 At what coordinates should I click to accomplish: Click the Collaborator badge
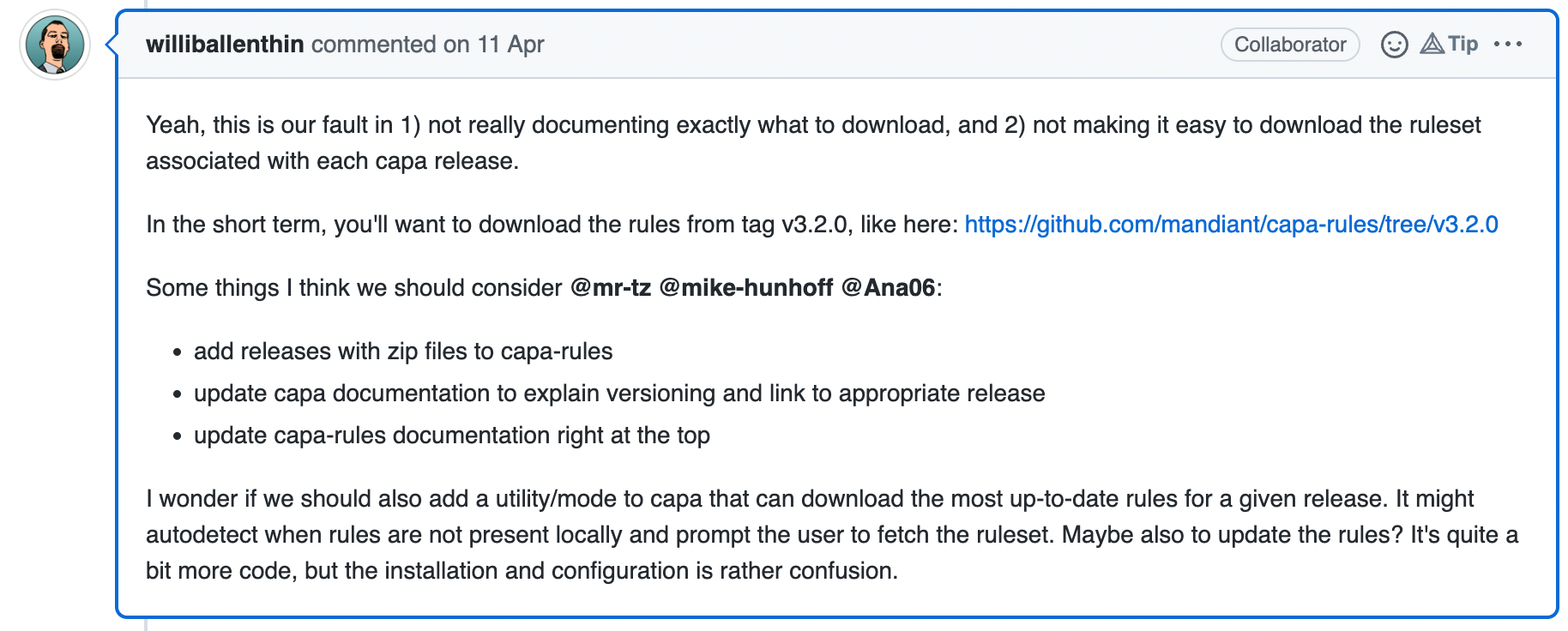pos(1289,45)
